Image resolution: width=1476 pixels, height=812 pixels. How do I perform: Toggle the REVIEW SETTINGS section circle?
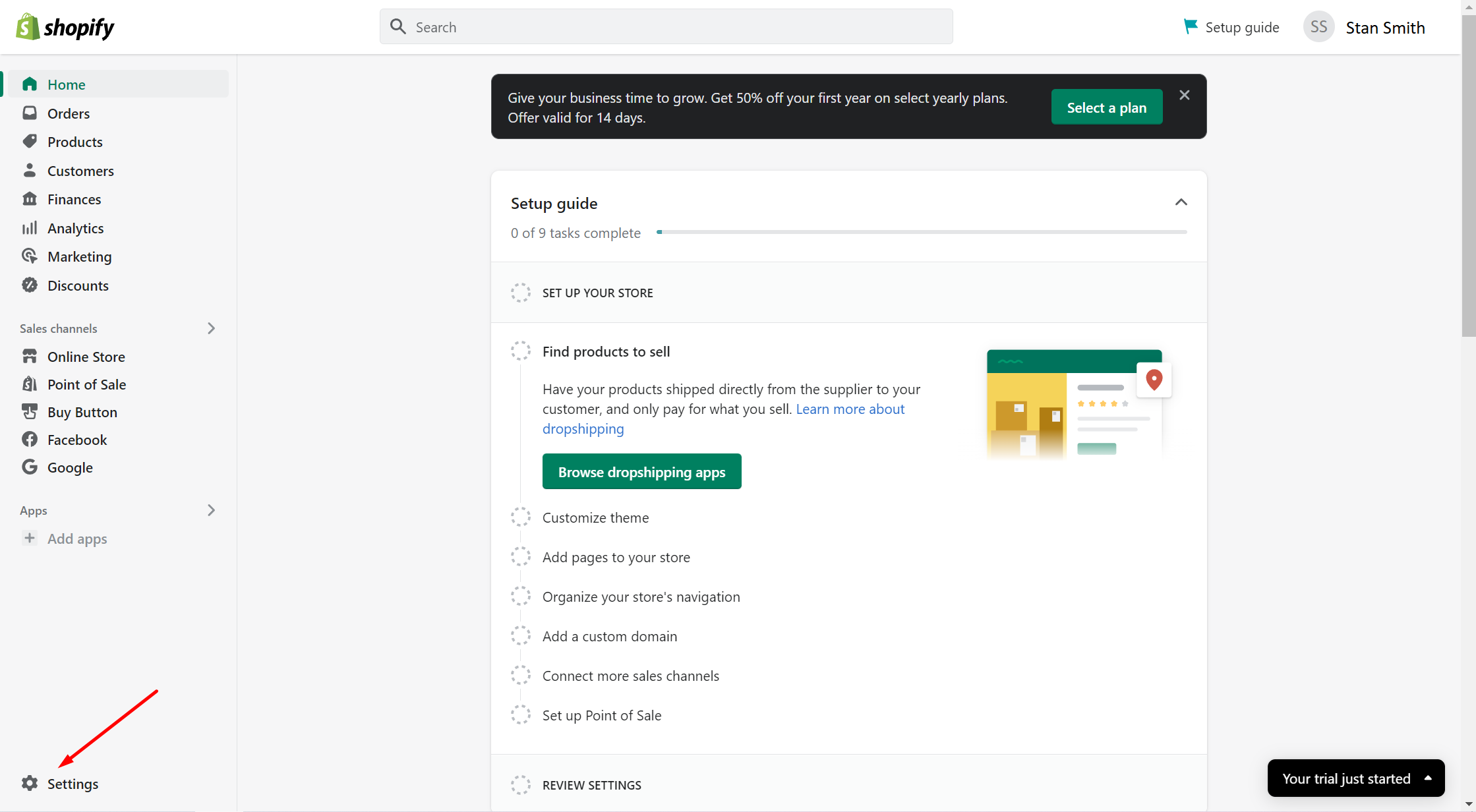tap(521, 785)
